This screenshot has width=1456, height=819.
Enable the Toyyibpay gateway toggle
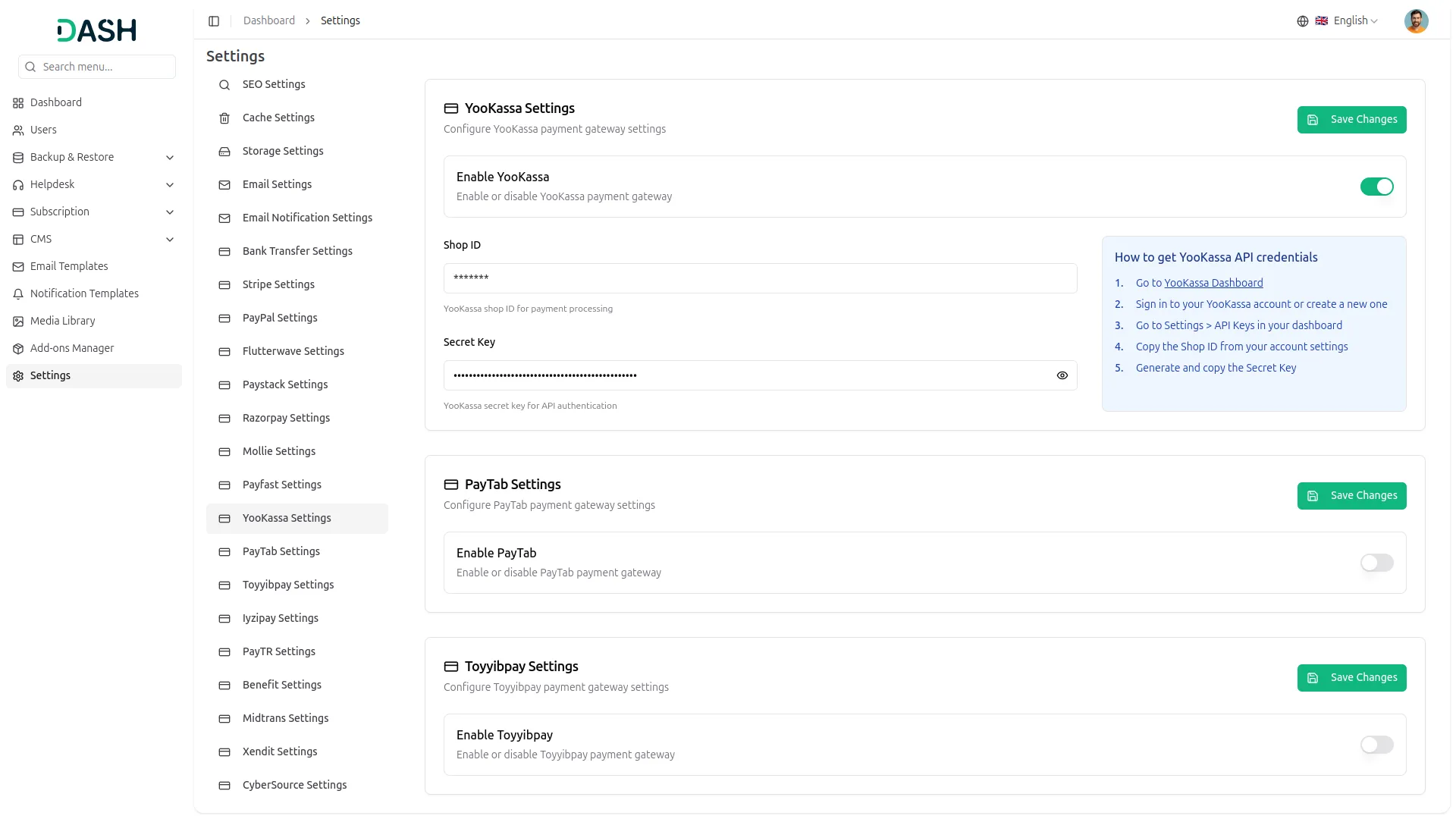1376,745
